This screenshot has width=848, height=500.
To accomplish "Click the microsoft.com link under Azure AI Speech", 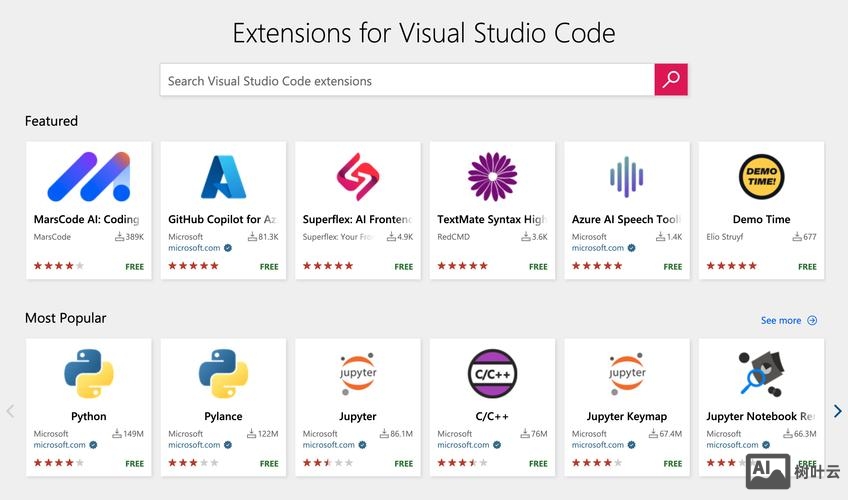I will (x=598, y=248).
